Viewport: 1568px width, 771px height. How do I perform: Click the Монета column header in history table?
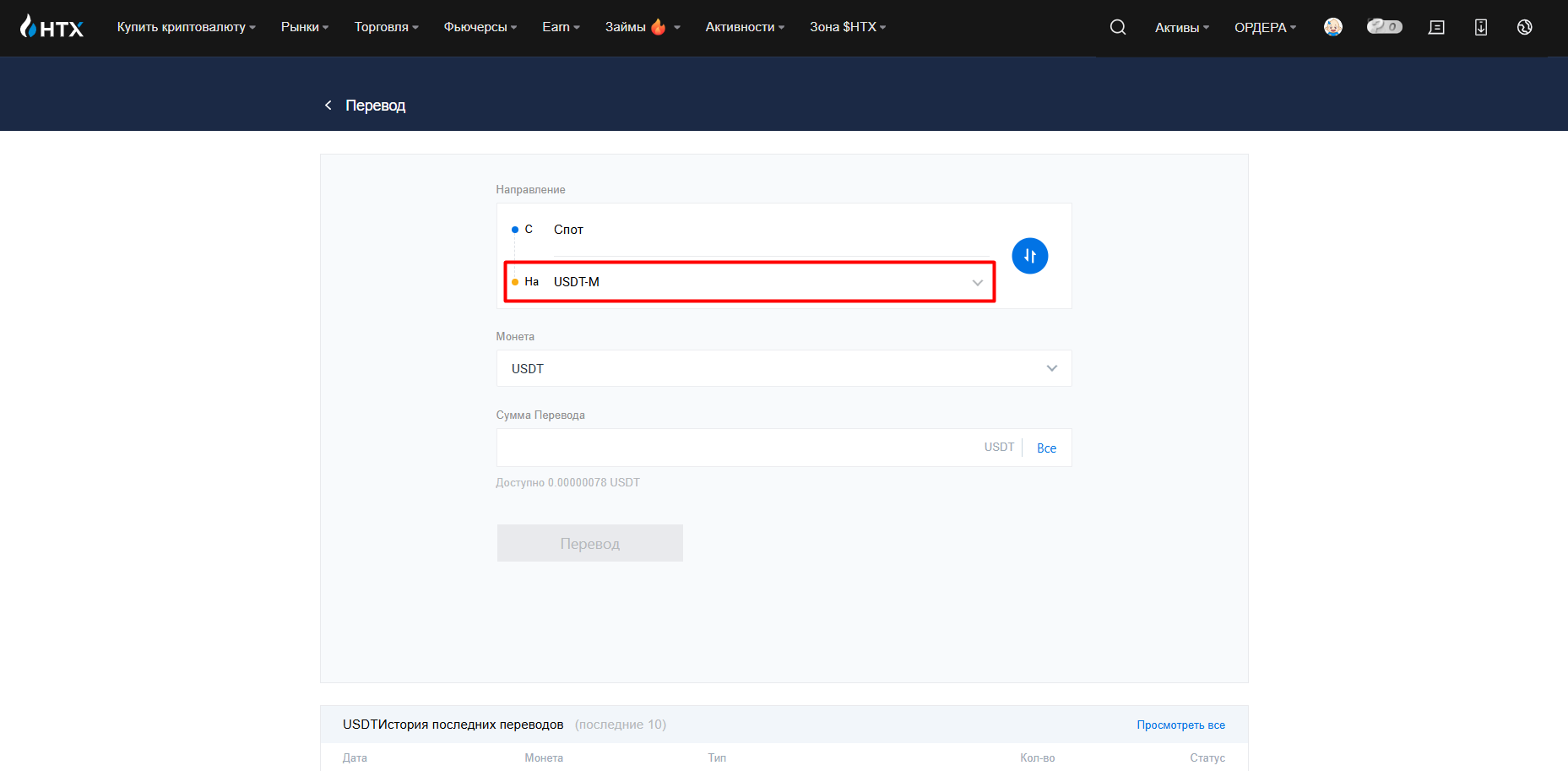[x=544, y=757]
